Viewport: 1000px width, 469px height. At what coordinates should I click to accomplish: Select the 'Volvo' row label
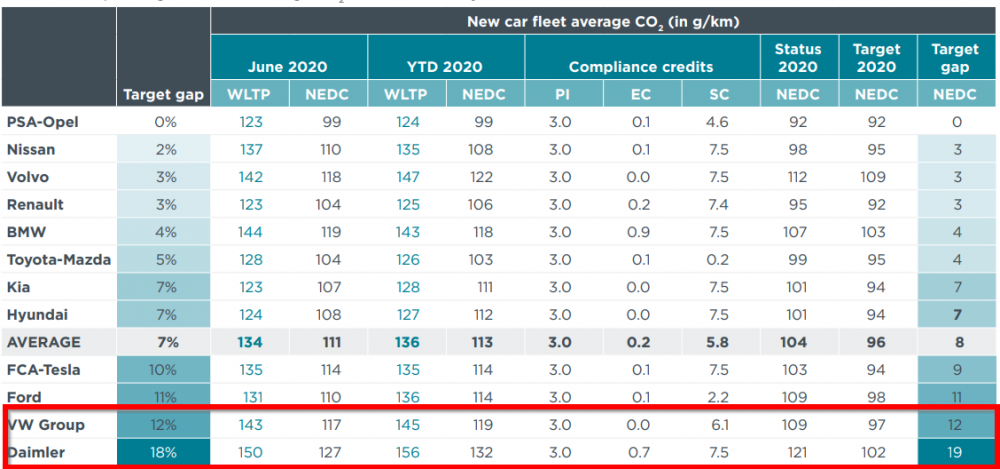[27, 177]
